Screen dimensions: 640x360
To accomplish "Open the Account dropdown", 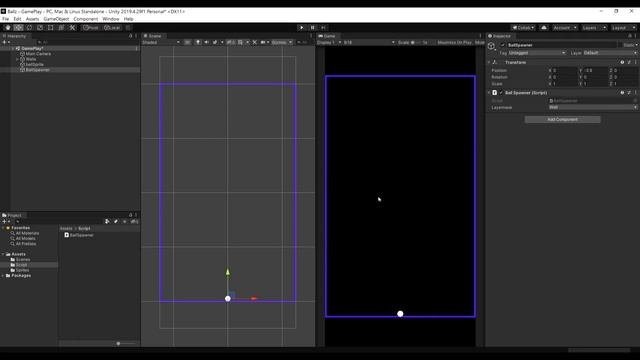I will click(x=565, y=28).
